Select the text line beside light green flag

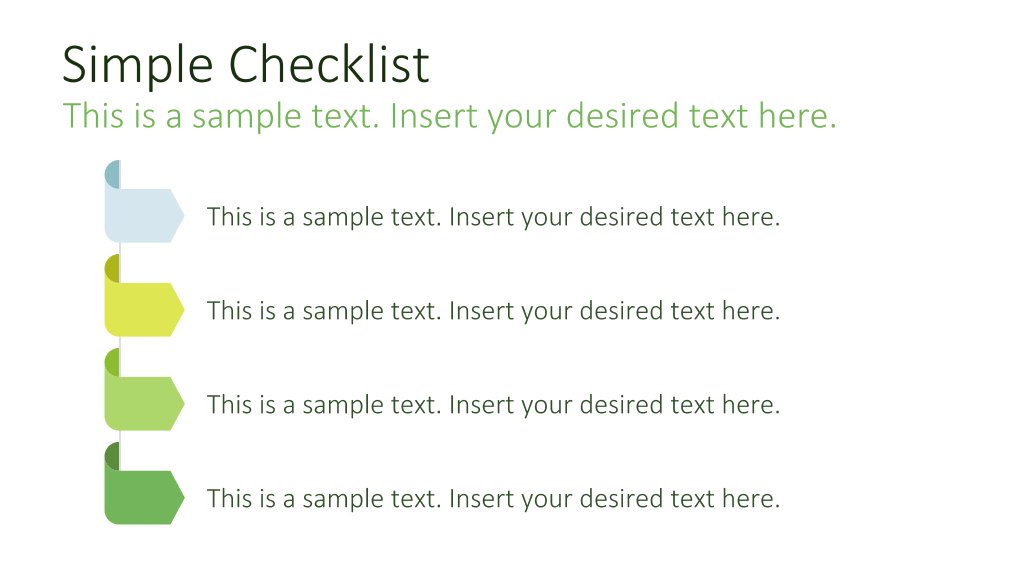point(494,406)
